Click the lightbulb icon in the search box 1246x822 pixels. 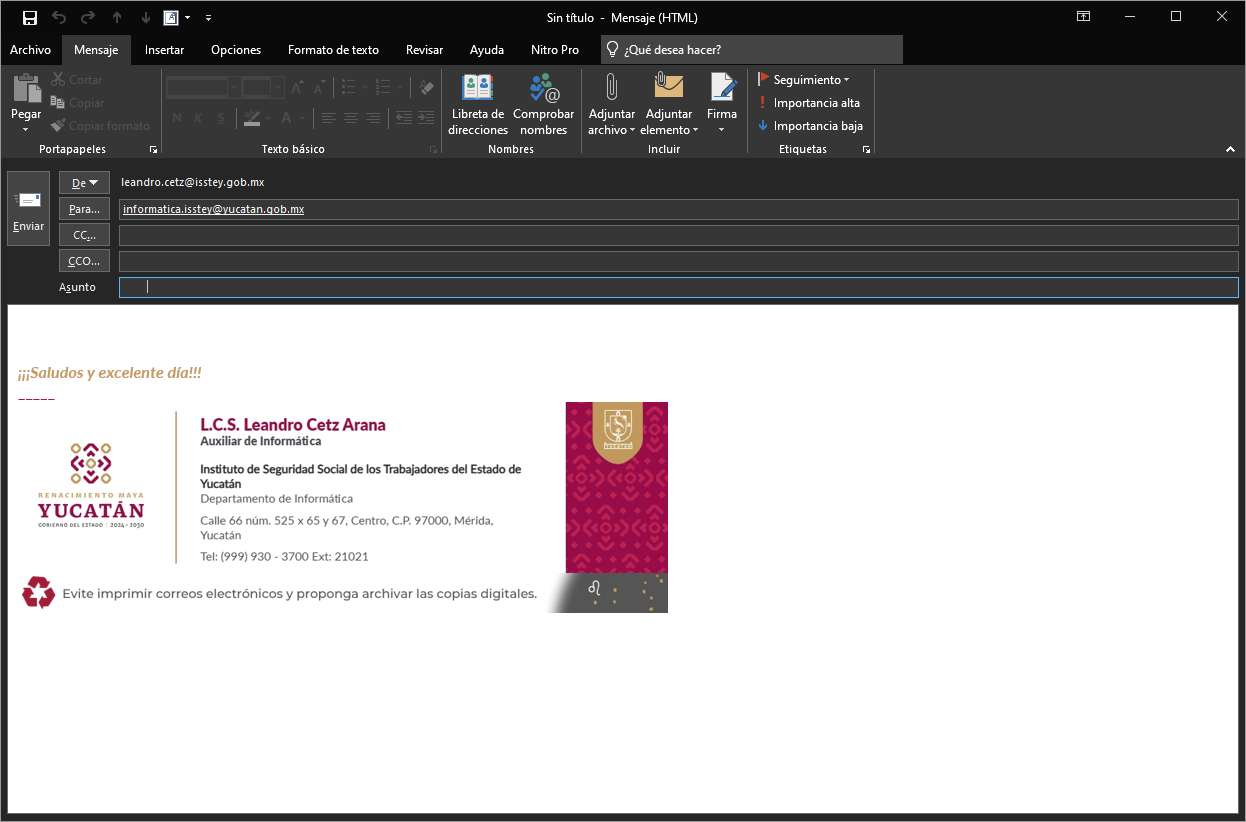coord(612,49)
